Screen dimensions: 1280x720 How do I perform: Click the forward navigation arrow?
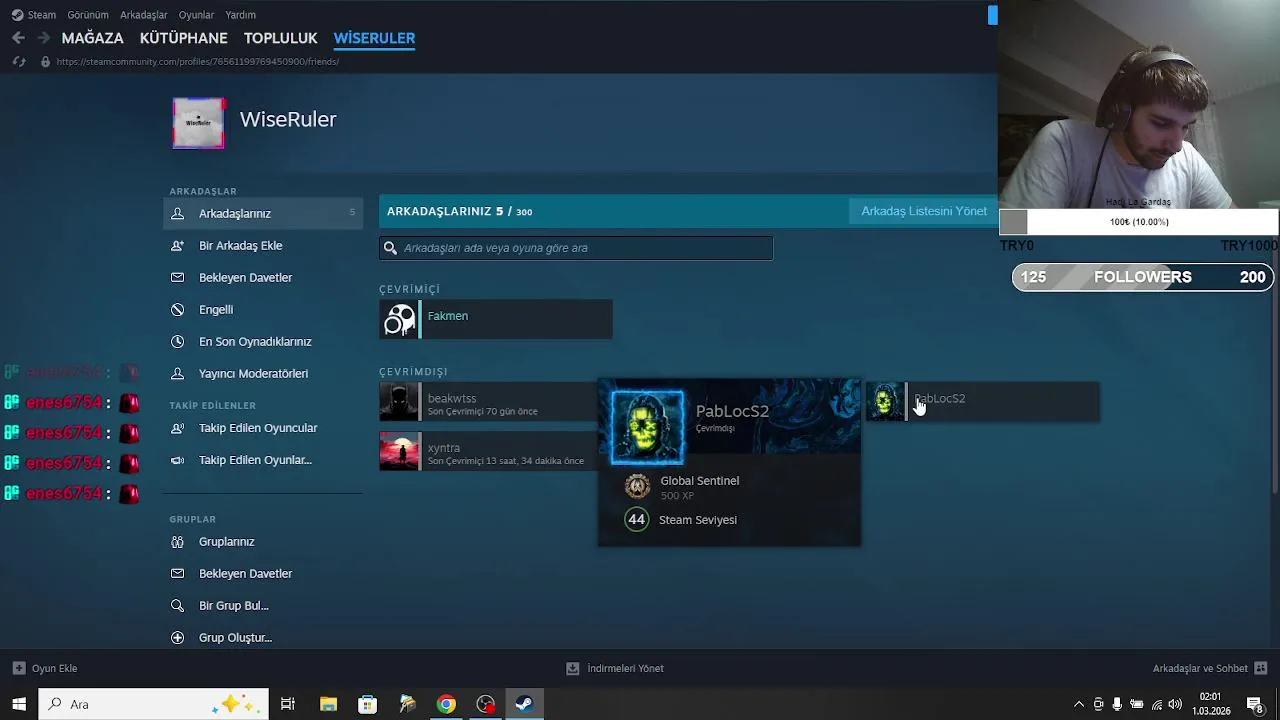[x=43, y=38]
